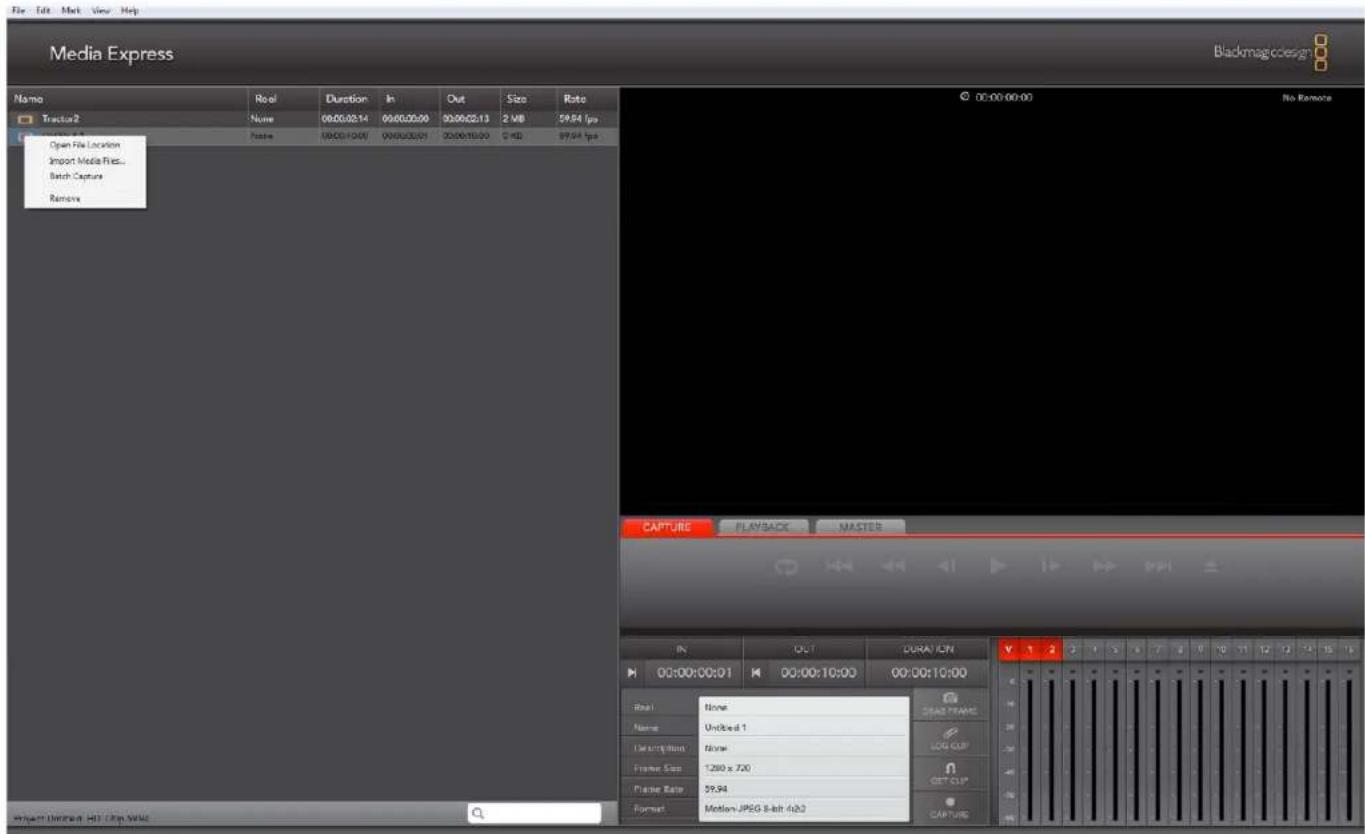
Task: Click Tractor2 rate 59.94 fps
Action: tap(579, 118)
